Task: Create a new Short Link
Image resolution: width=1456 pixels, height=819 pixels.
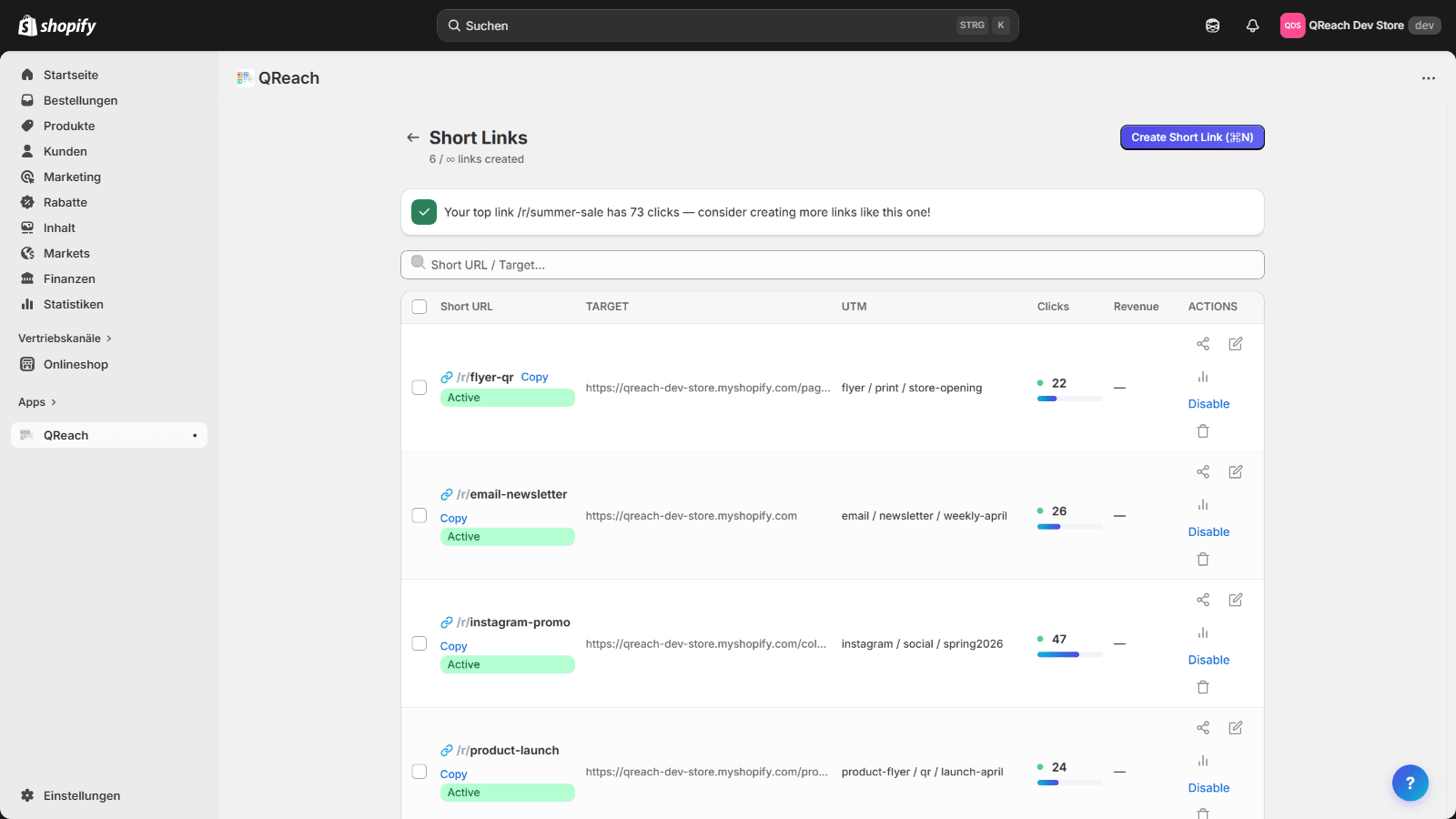Action: pos(1192,136)
